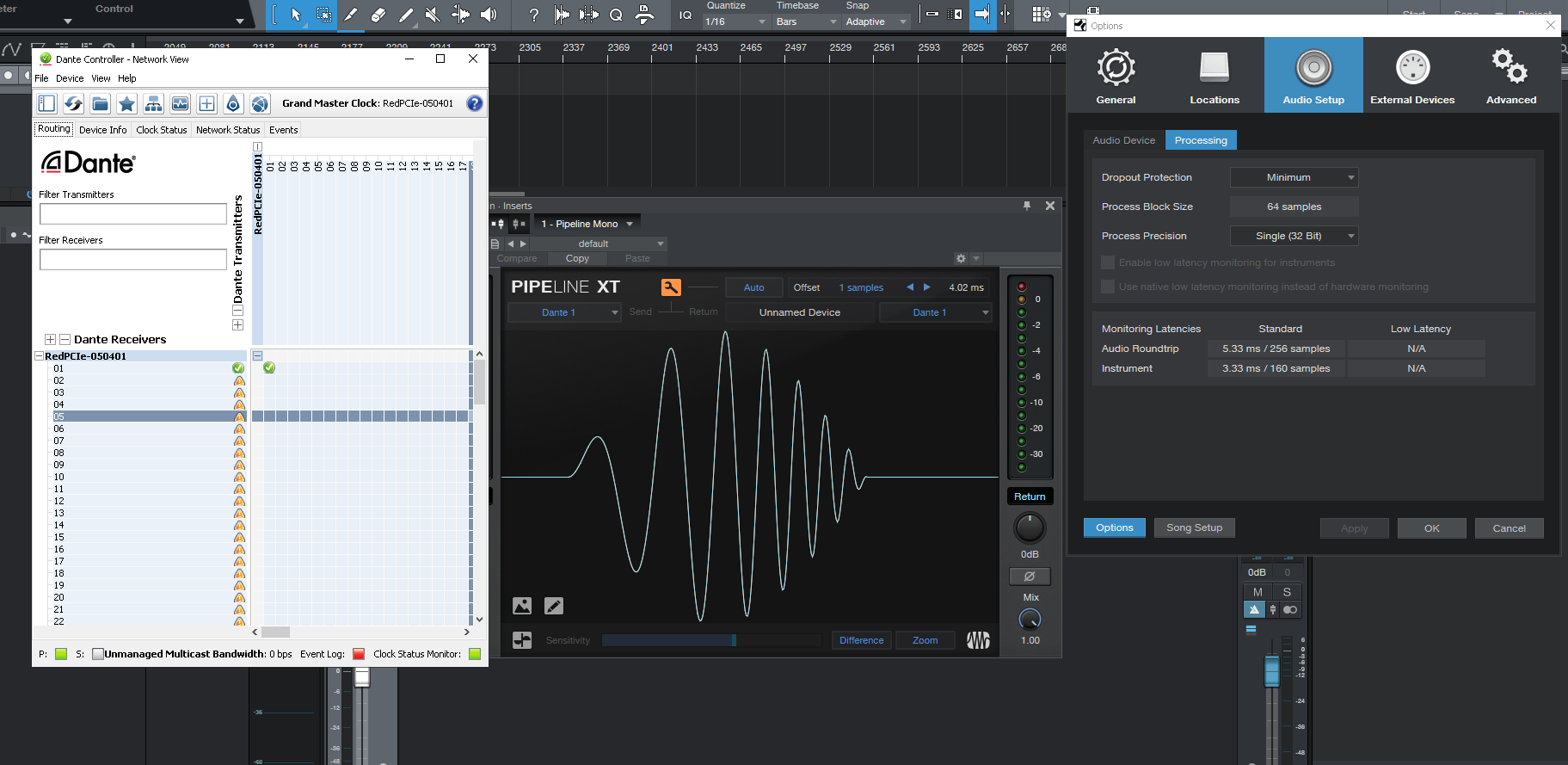Click the star favorites icon in Dante Controller
This screenshot has width=1568, height=765.
126,104
